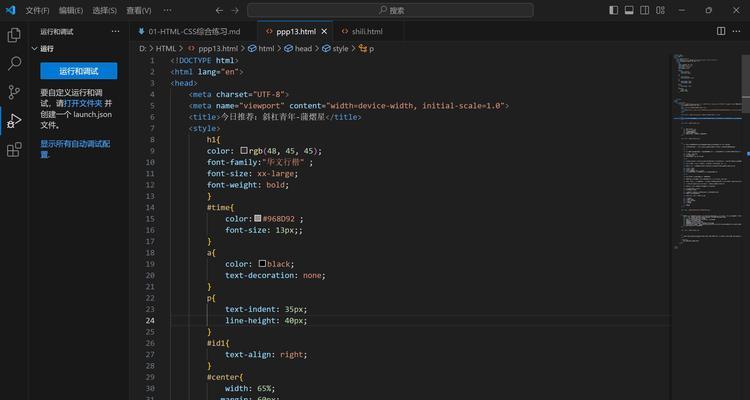Screen dimensions: 750x400
Task: Click the 搜索 command center box
Action: [390, 10]
